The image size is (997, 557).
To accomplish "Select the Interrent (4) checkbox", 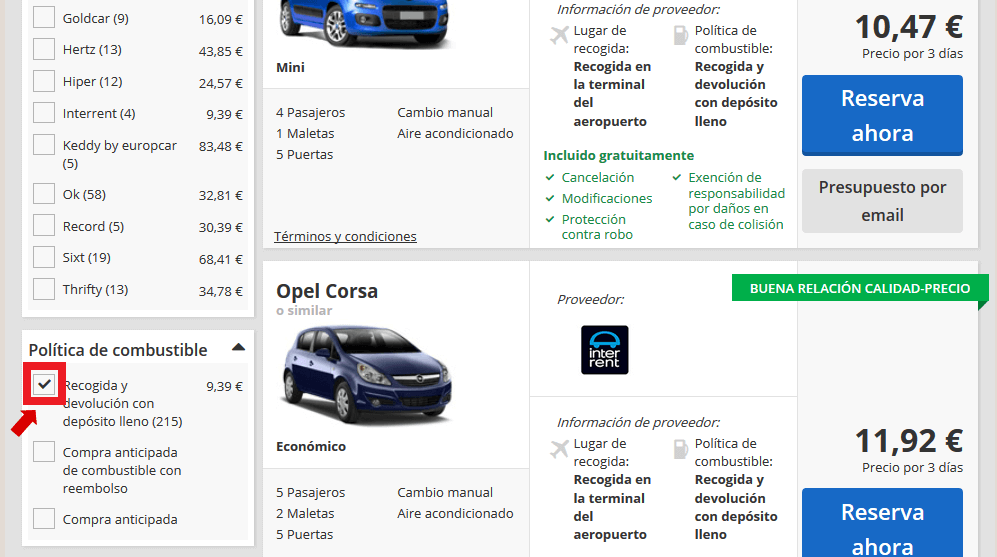I will (x=44, y=113).
